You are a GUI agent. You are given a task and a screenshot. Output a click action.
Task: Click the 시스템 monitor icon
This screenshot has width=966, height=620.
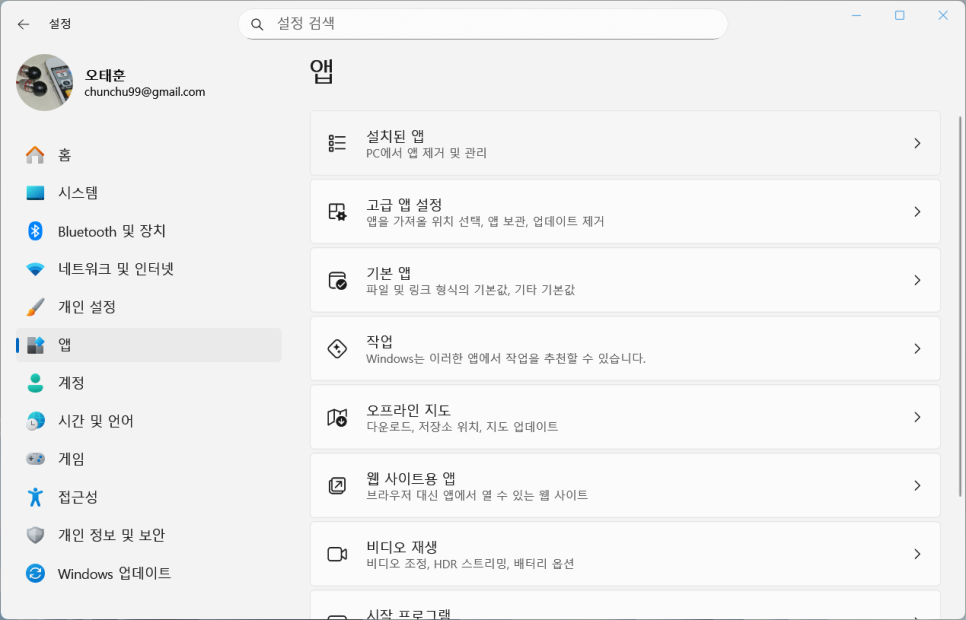pyautogui.click(x=35, y=193)
